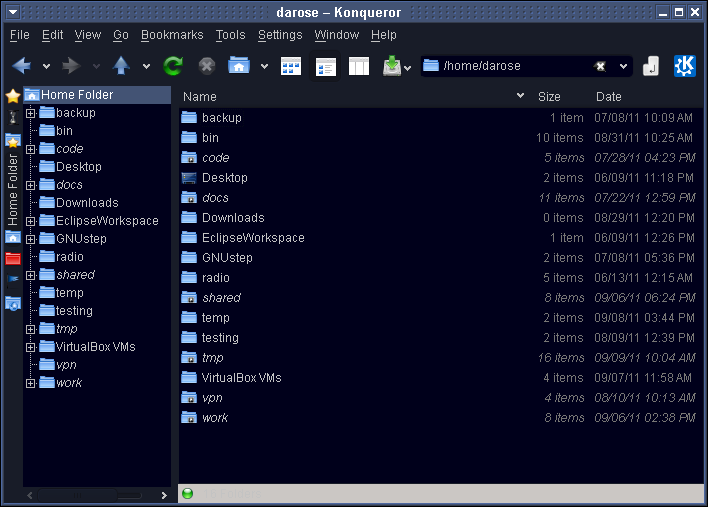The height and width of the screenshot is (507, 708).
Task: Click the KDE logo throbber icon
Action: 685,66
